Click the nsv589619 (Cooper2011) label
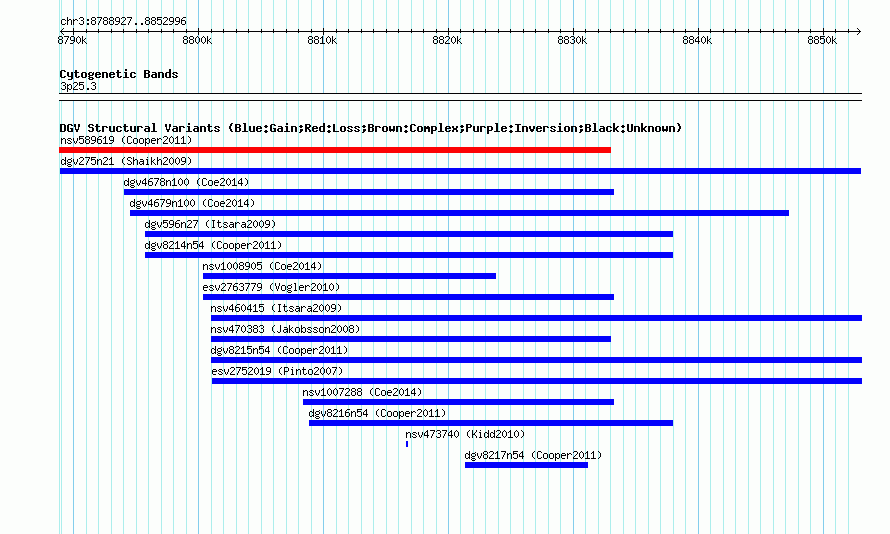The width and height of the screenshot is (890, 534). [x=126, y=140]
